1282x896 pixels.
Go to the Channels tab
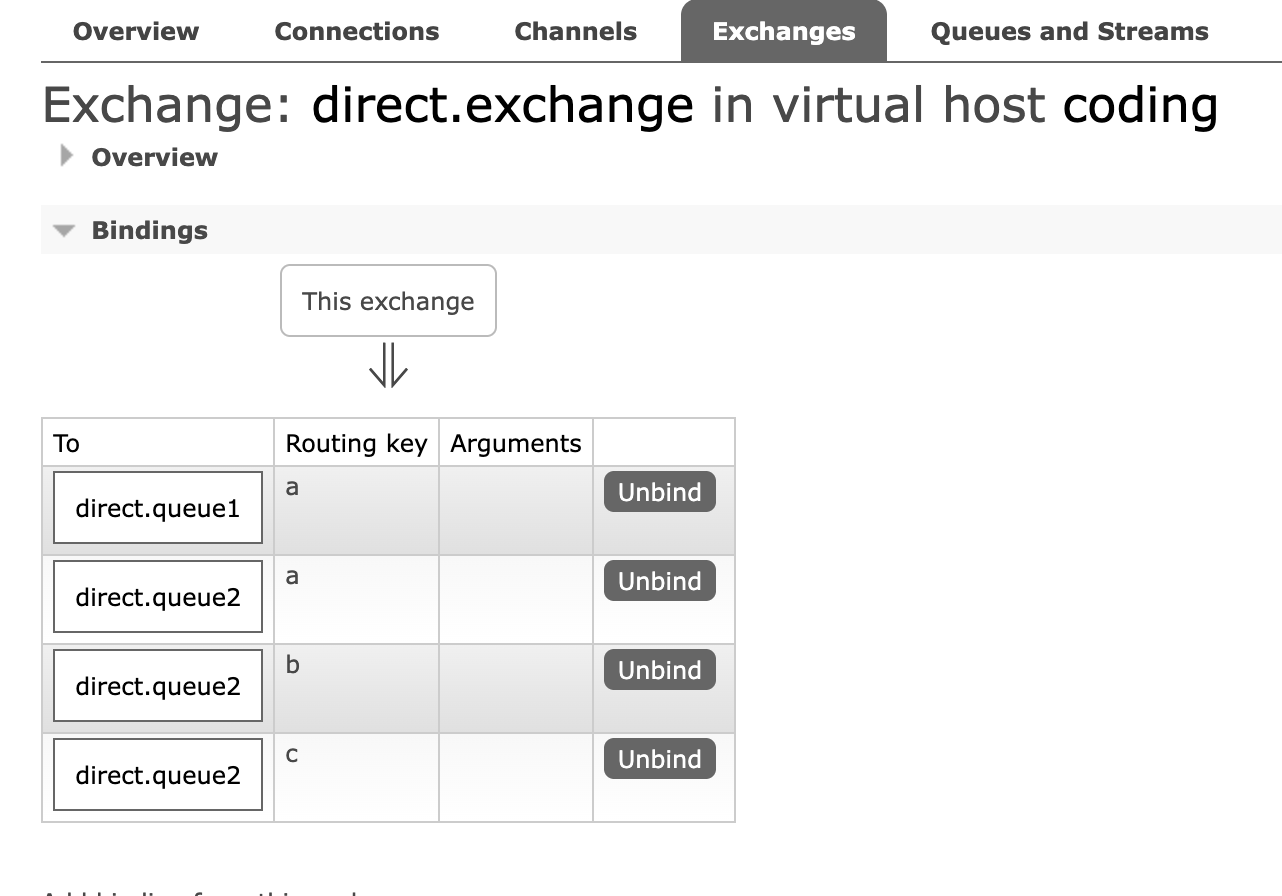coord(575,32)
